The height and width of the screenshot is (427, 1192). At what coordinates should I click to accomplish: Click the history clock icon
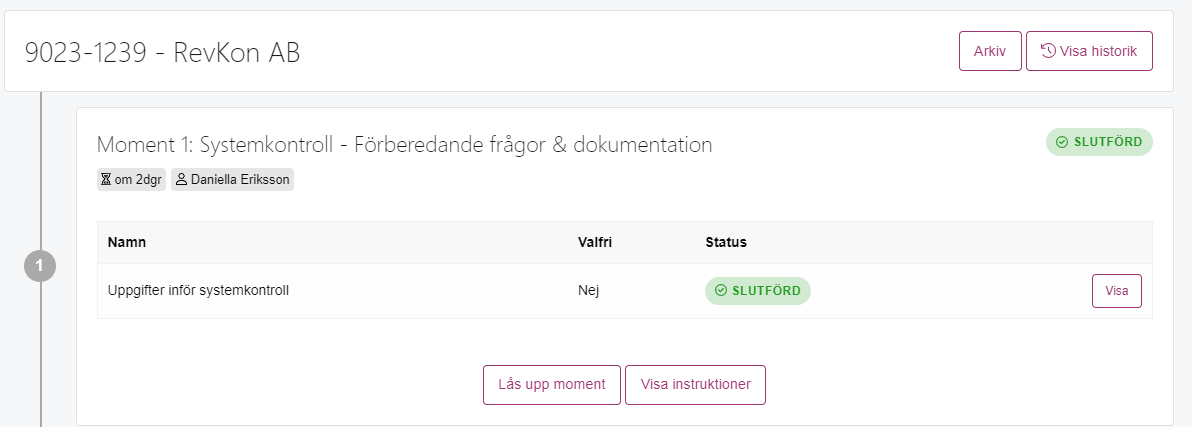1048,51
